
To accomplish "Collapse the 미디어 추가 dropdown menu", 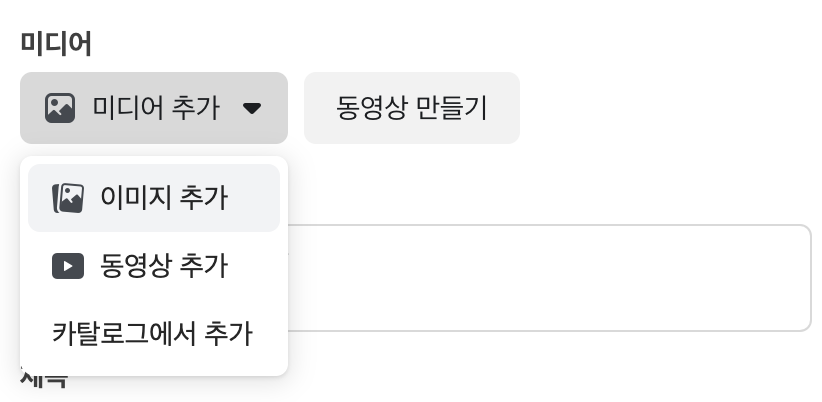I will [154, 108].
